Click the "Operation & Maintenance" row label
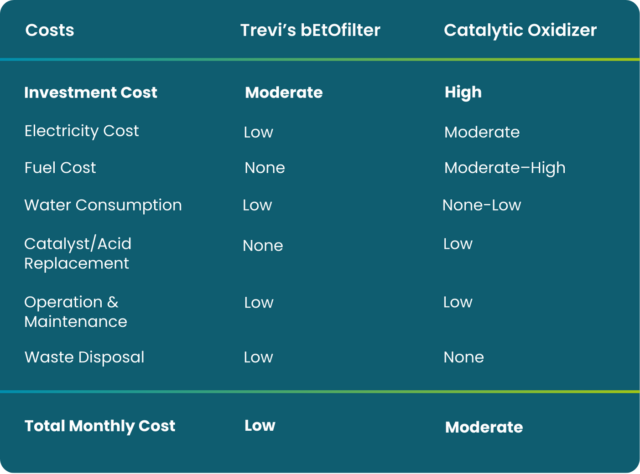Image resolution: width=640 pixels, height=474 pixels. 76,312
